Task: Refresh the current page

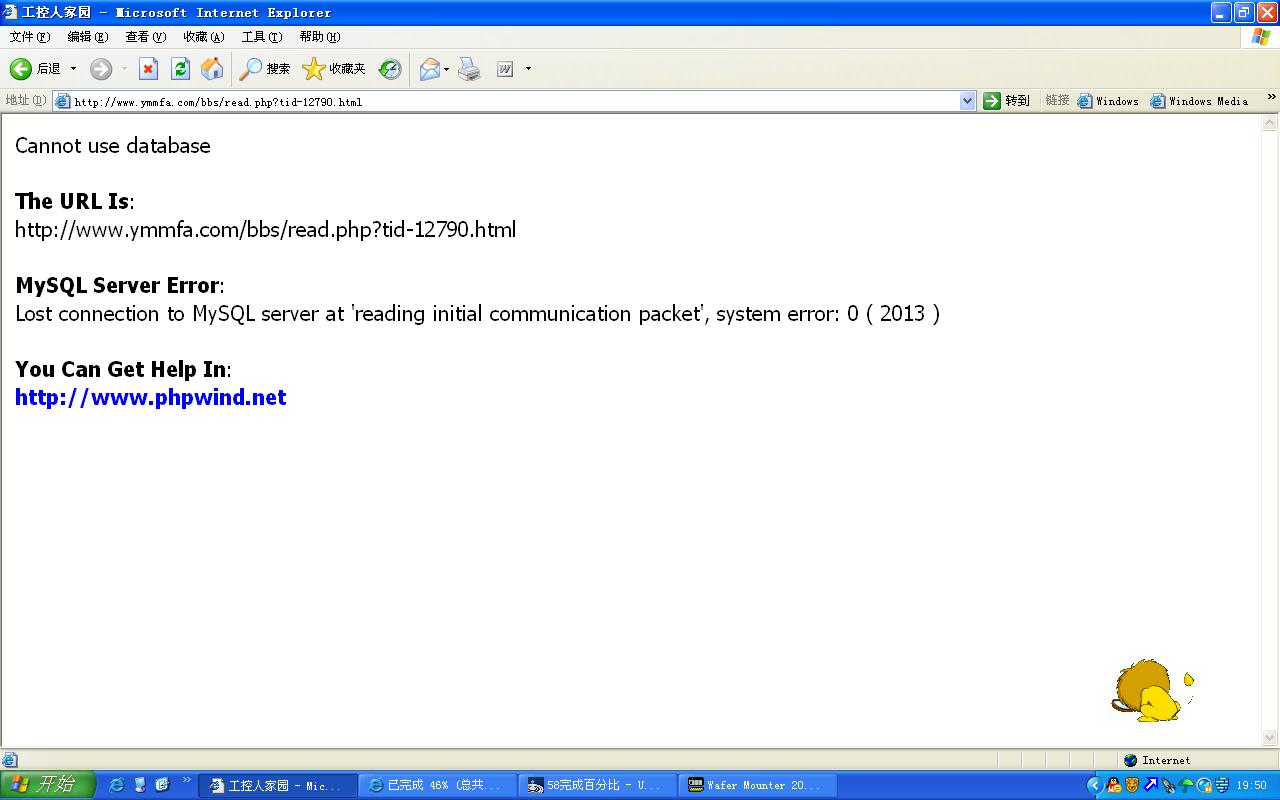Action: click(x=180, y=69)
